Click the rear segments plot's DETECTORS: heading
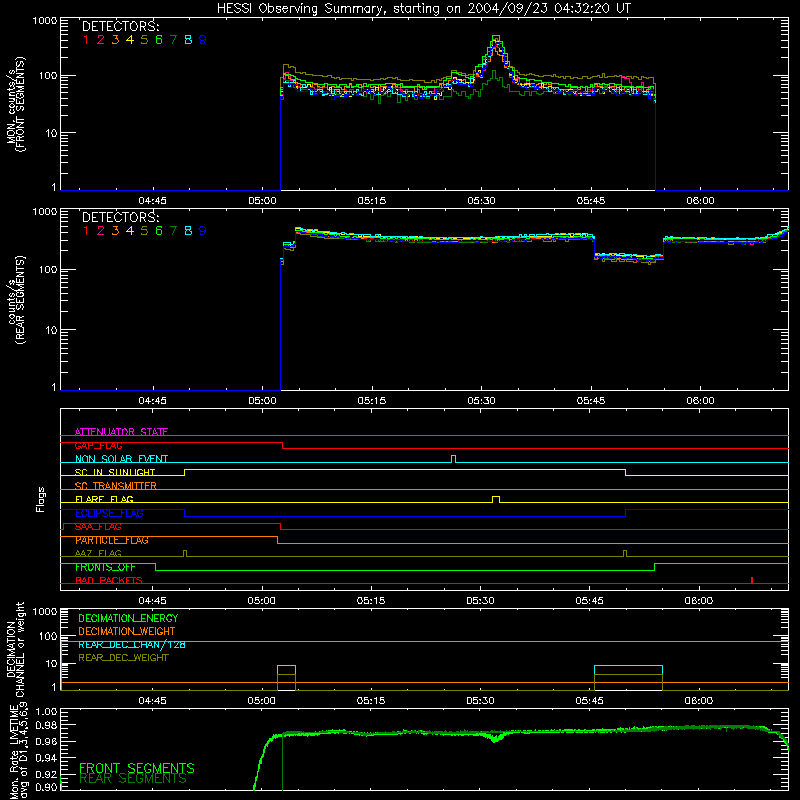Viewport: 800px width, 800px height. [x=120, y=218]
